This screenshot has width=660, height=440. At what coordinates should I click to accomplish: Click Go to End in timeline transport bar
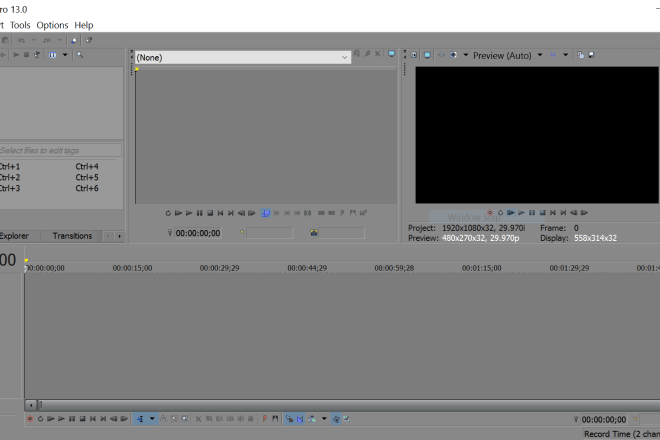[x=103, y=419]
